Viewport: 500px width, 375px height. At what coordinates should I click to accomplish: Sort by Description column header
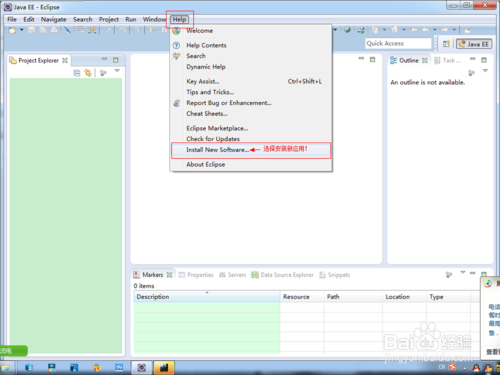coord(207,297)
